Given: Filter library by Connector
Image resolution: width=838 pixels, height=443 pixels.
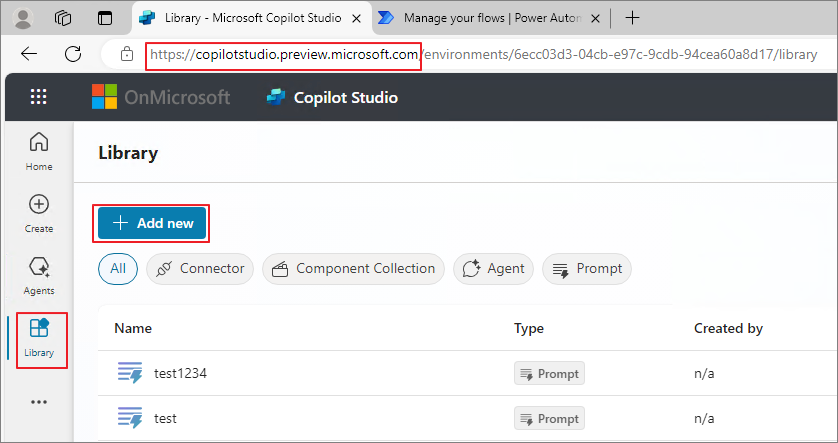Looking at the screenshot, I should (200, 268).
